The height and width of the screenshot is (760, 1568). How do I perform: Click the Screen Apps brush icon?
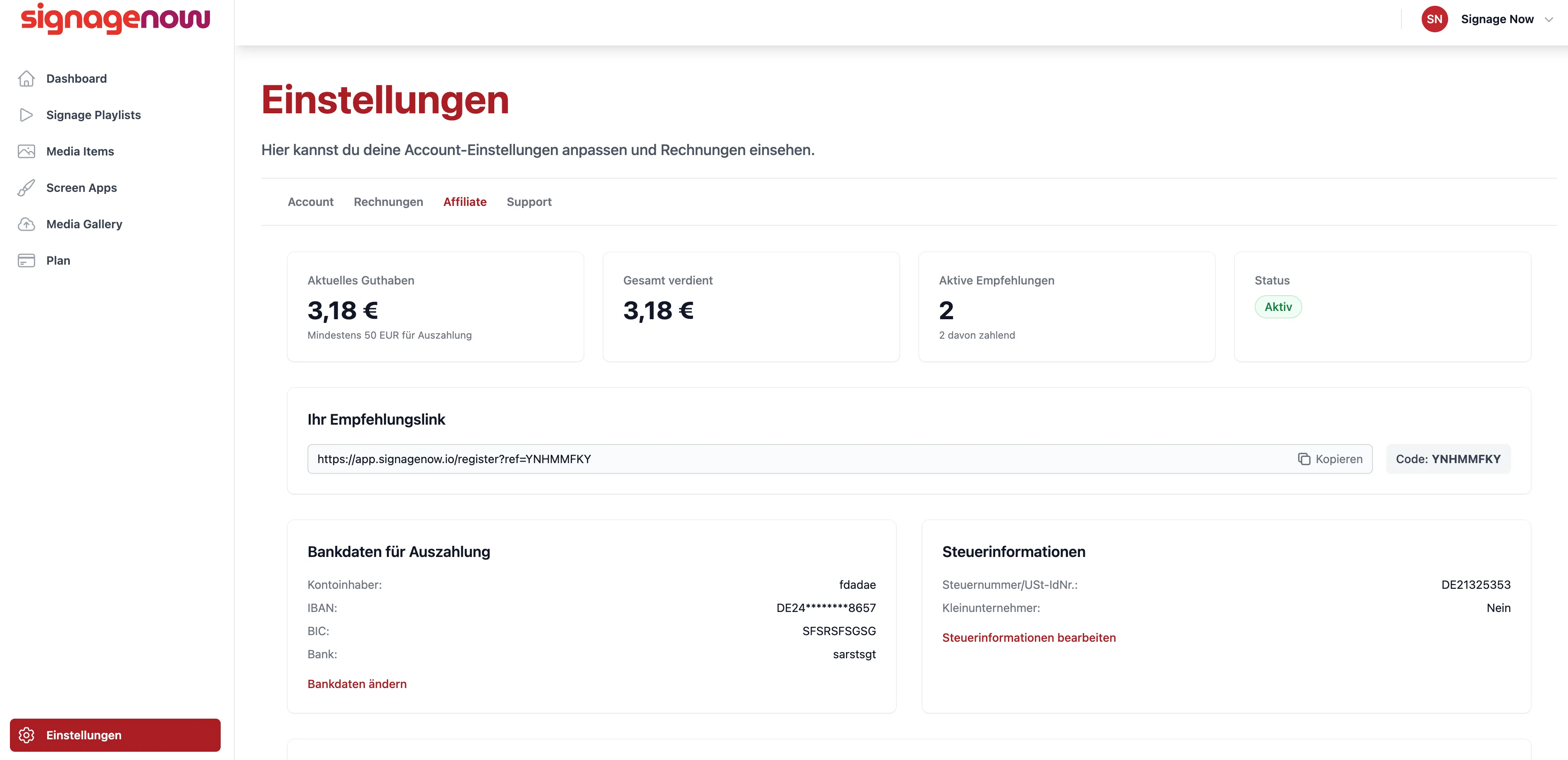(26, 188)
